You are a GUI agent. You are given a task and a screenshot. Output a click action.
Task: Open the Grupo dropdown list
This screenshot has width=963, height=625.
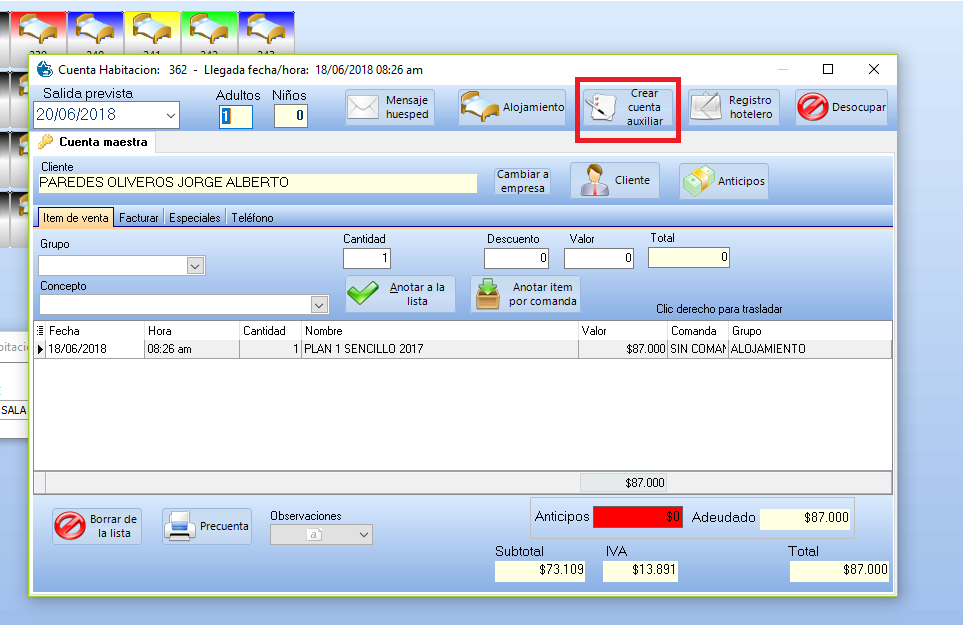196,266
